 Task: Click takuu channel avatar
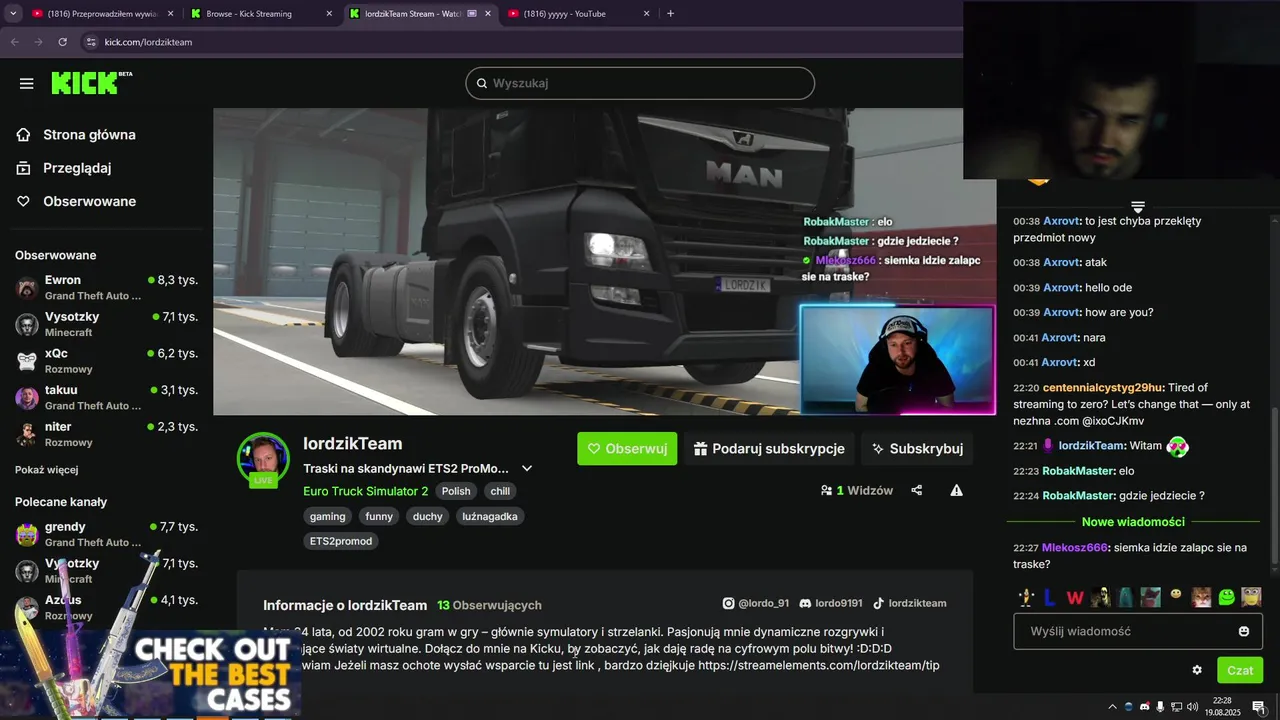tap(27, 398)
